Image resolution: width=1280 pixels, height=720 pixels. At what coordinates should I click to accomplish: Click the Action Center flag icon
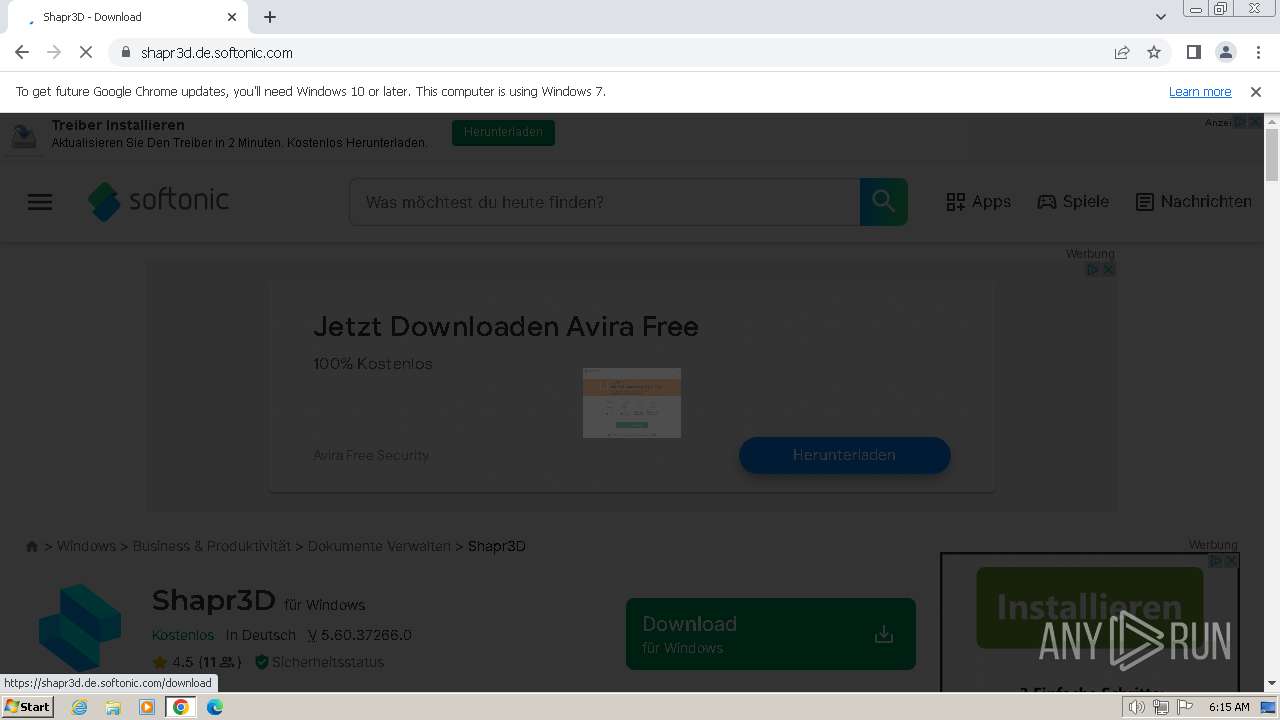[x=1185, y=707]
